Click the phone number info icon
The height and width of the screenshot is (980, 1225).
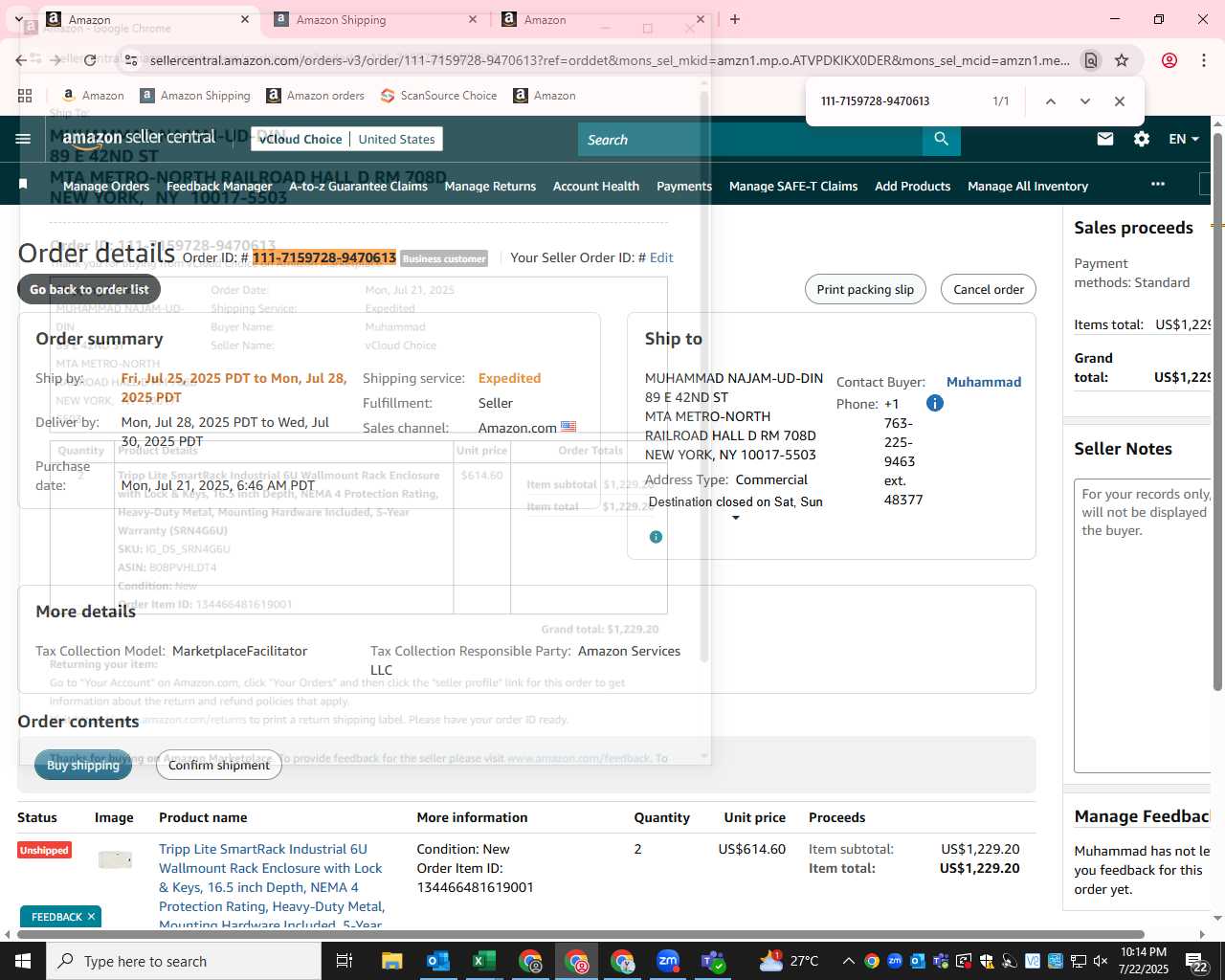coord(935,403)
